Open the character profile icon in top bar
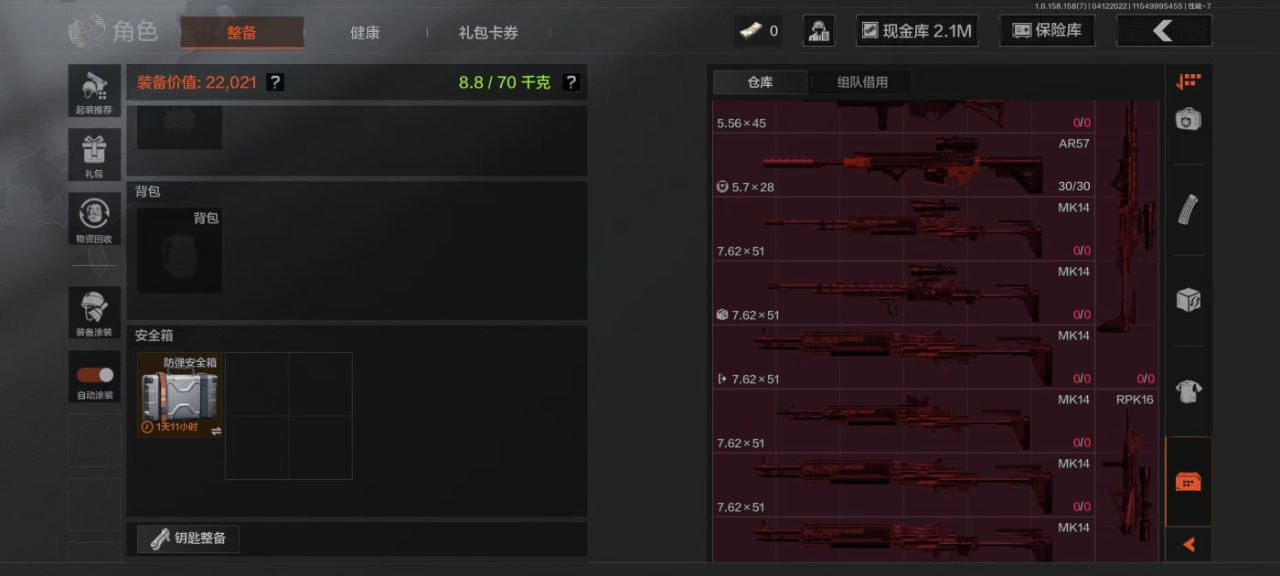 point(819,31)
